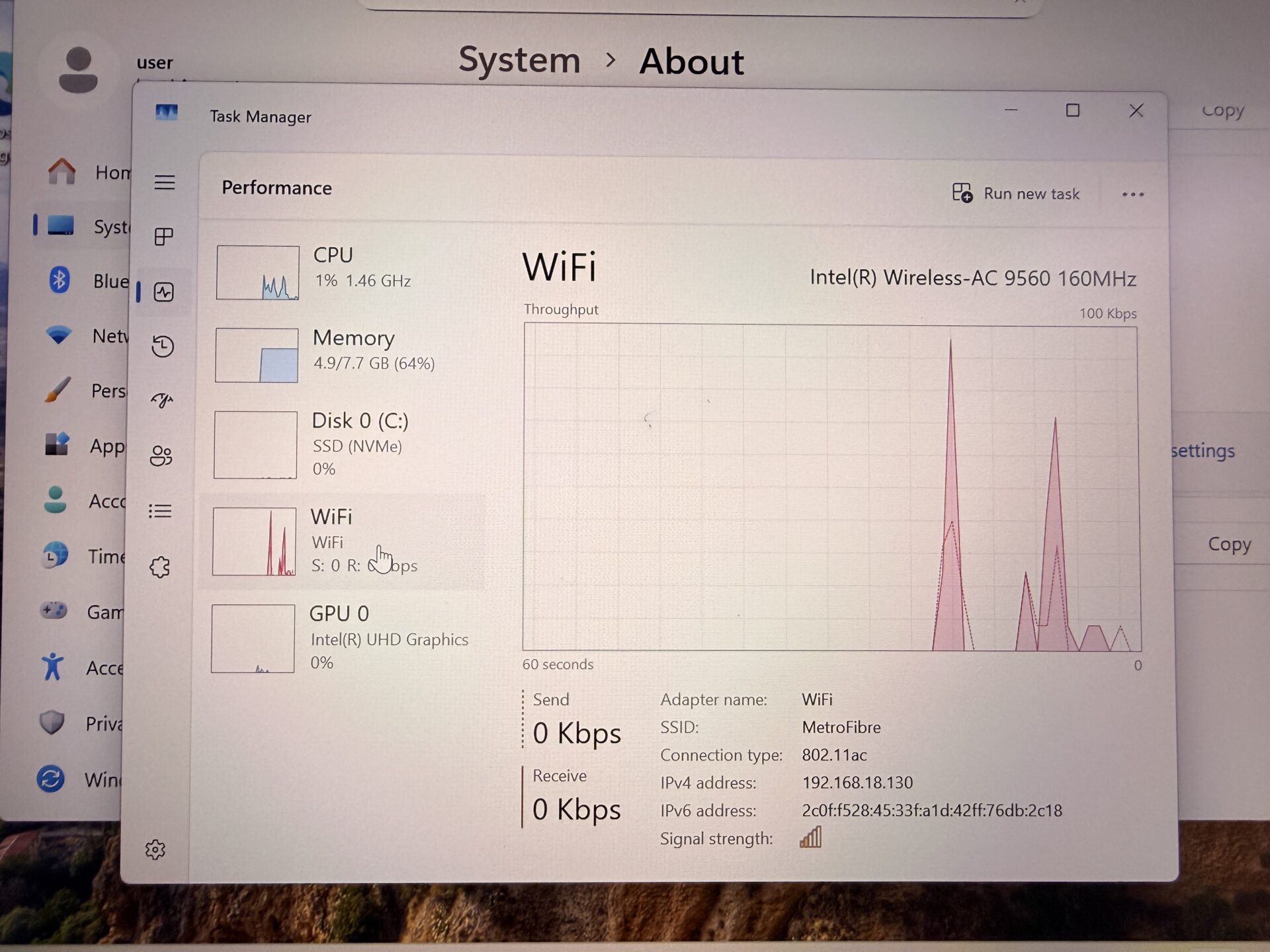Select the Performance page icon
The height and width of the screenshot is (952, 1270).
163,292
